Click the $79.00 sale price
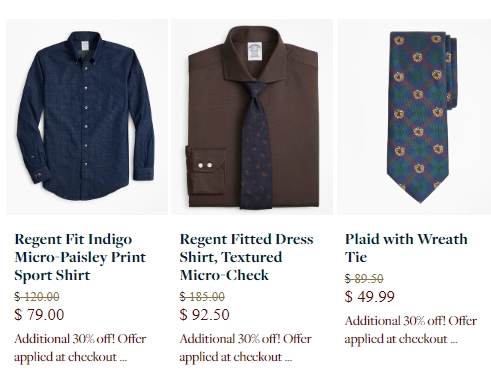Image resolution: width=491 pixels, height=371 pixels. pyautogui.click(x=39, y=315)
